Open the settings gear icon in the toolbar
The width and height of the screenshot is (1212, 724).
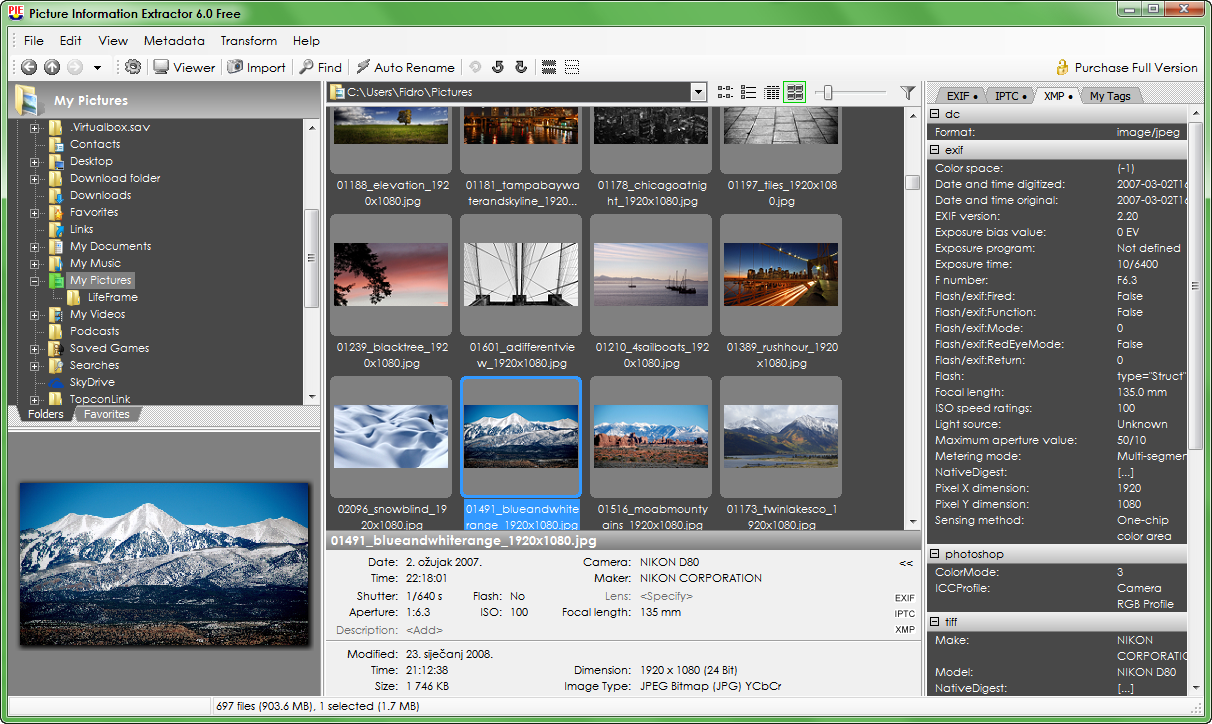[x=132, y=67]
